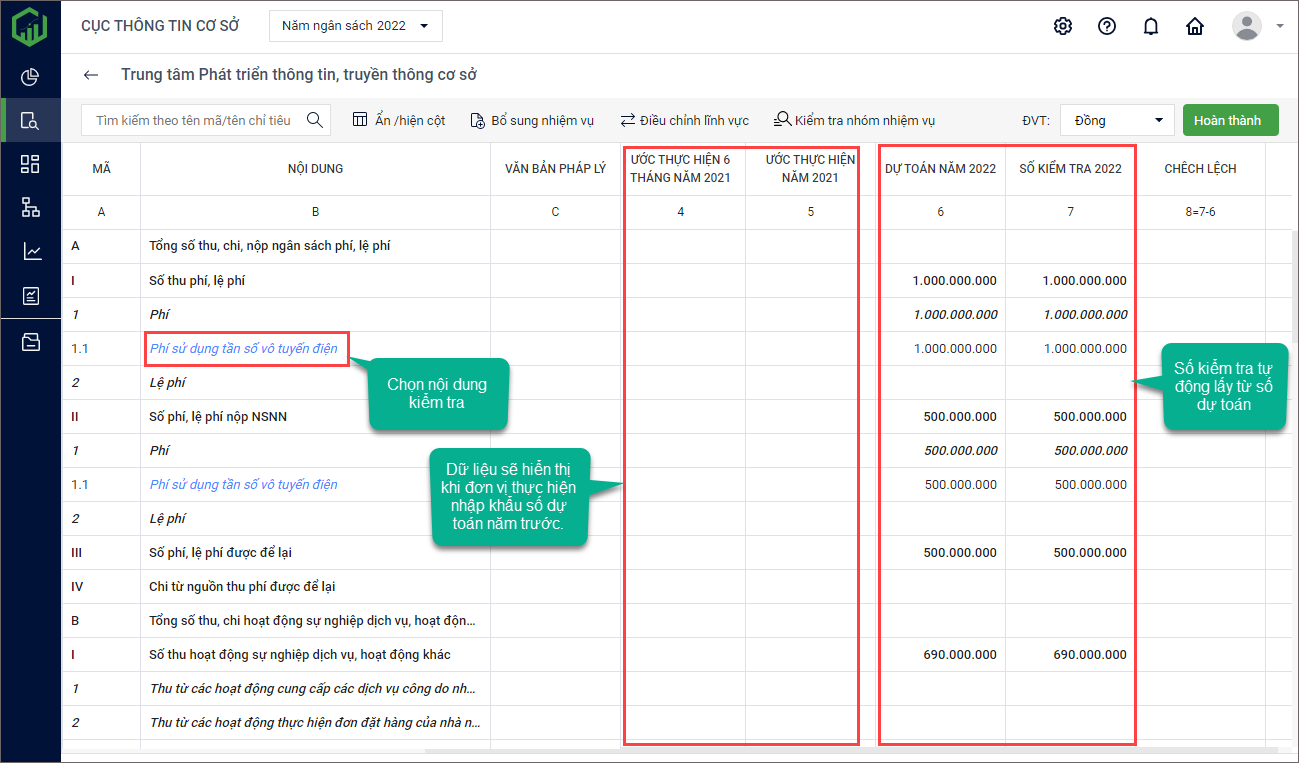Open the notifications bell
The width and height of the screenshot is (1299, 763).
pyautogui.click(x=1151, y=26)
